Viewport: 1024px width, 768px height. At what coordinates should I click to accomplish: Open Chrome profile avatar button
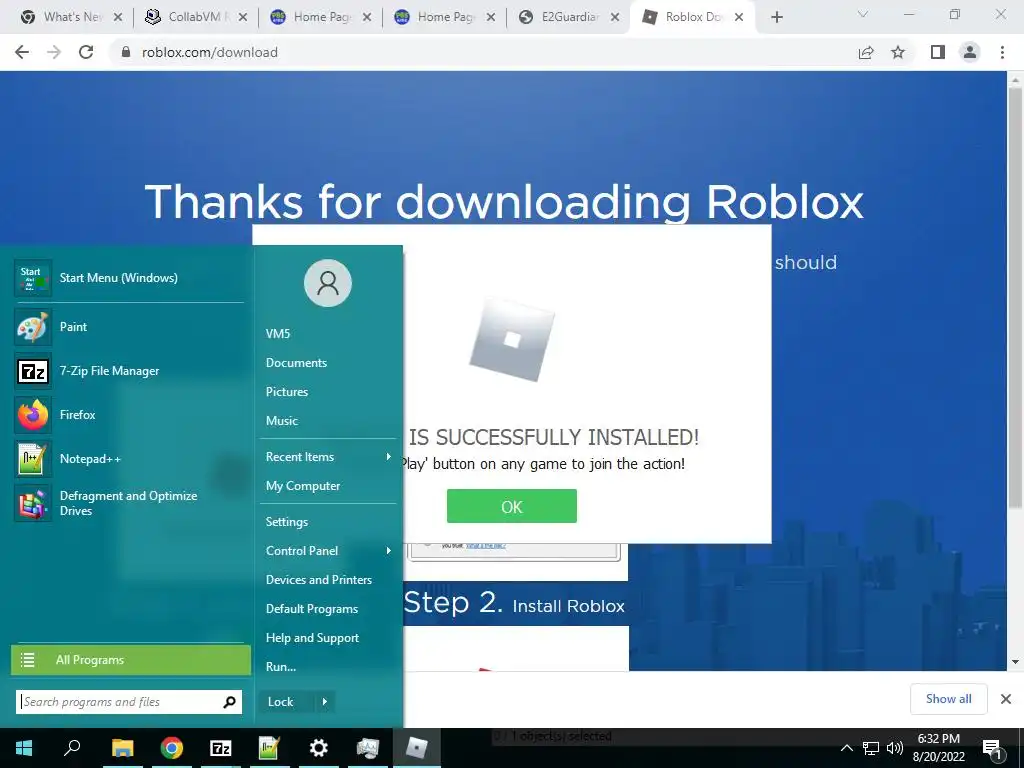pyautogui.click(x=970, y=52)
